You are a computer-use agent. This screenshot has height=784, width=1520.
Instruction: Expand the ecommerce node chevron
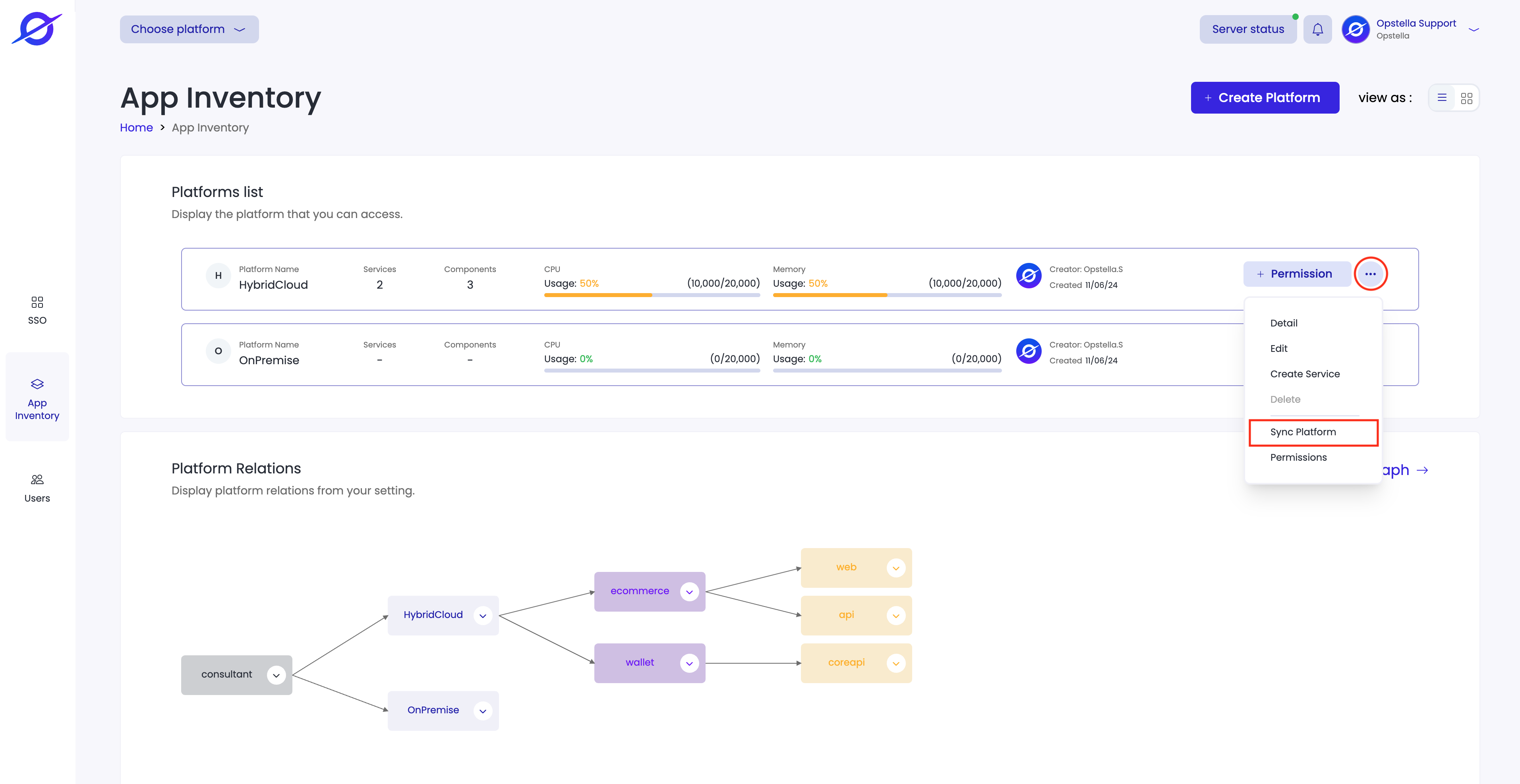point(689,592)
